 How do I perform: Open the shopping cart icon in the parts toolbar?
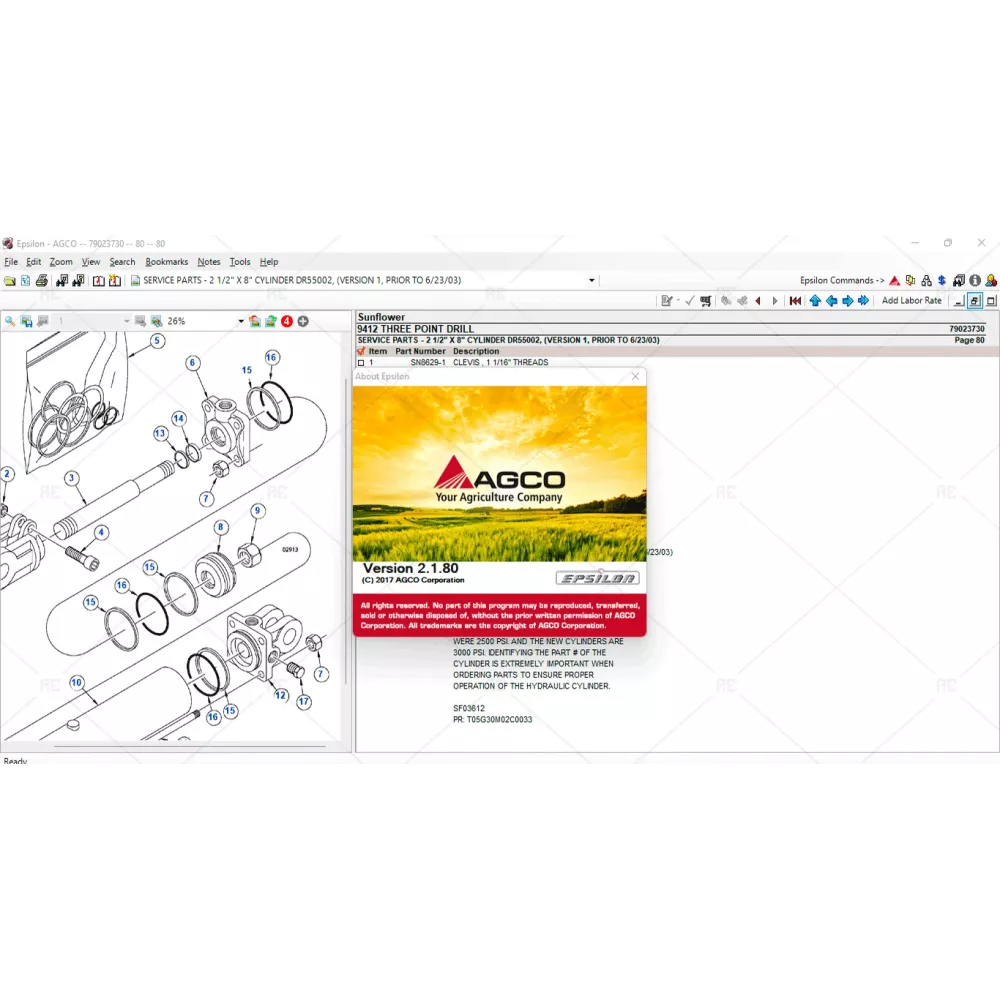coord(706,300)
